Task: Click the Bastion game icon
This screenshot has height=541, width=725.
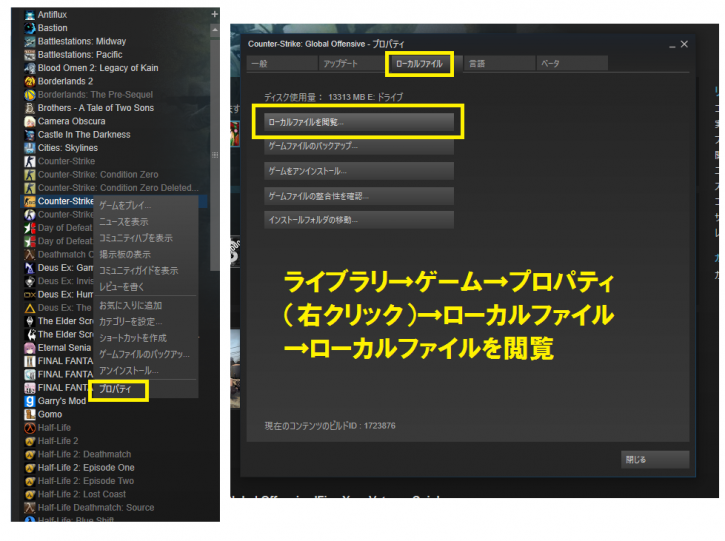Action: tap(30, 28)
